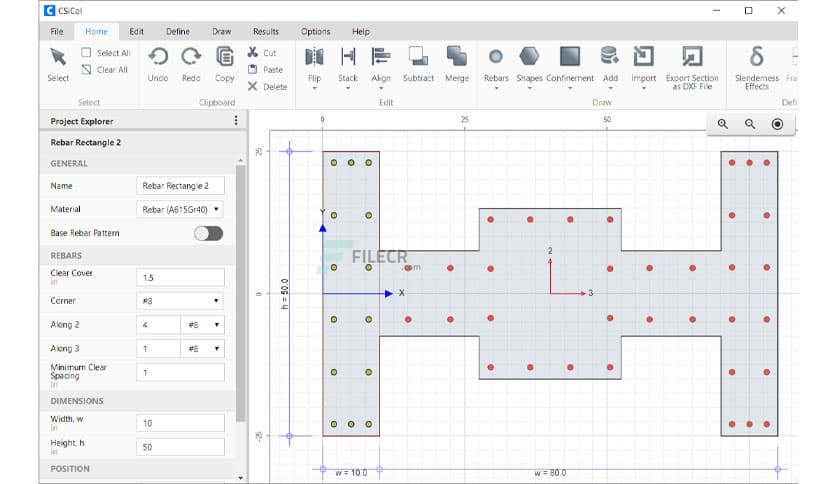Copy the selection with Copy icon
Image resolution: width=836 pixels, height=484 pixels.
point(224,57)
